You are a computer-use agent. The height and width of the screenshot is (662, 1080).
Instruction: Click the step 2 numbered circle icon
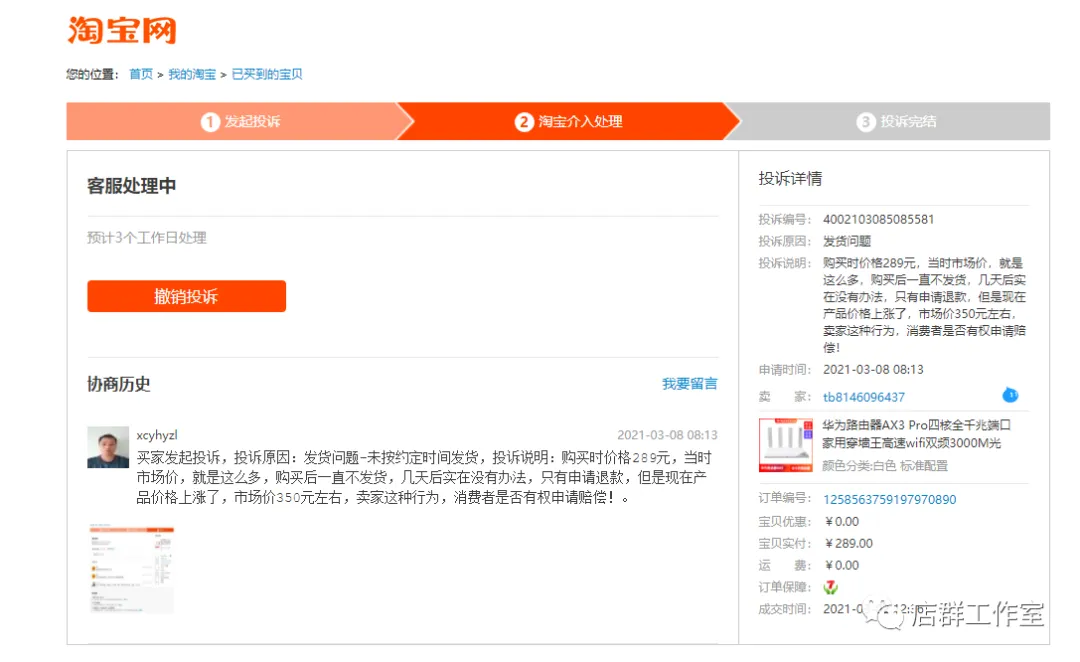(524, 122)
